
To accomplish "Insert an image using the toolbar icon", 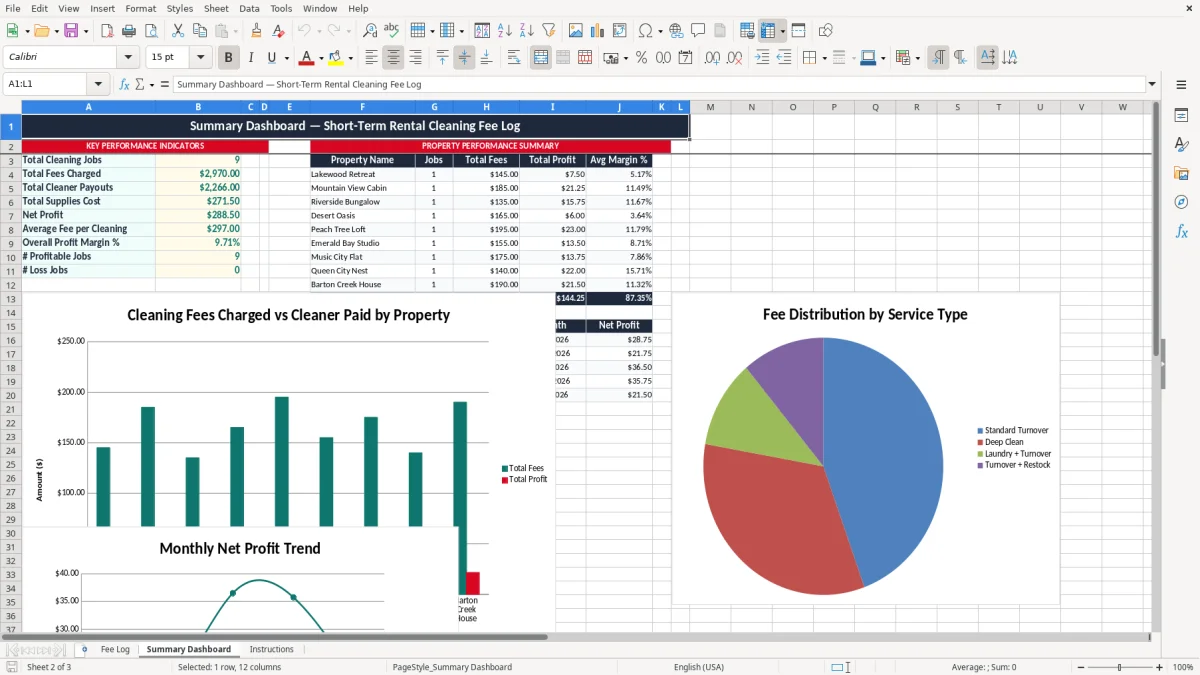I will tap(577, 31).
